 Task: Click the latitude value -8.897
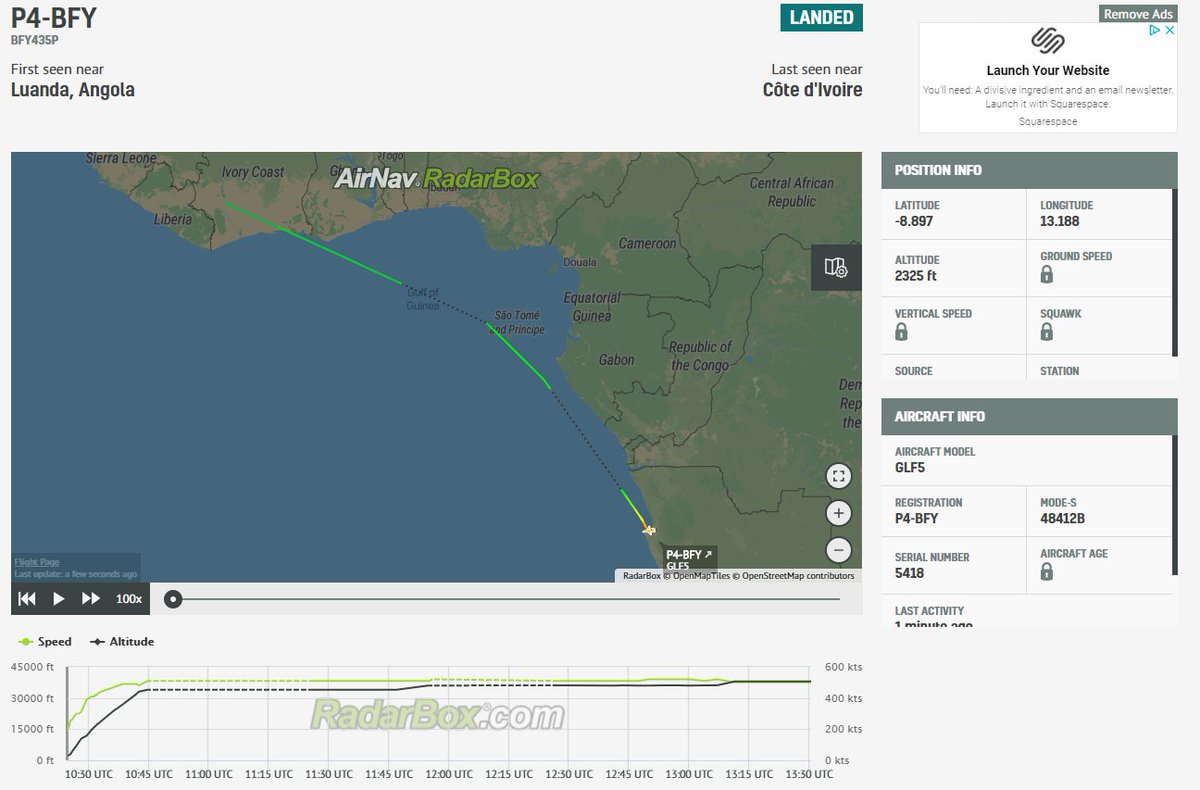[x=914, y=222]
